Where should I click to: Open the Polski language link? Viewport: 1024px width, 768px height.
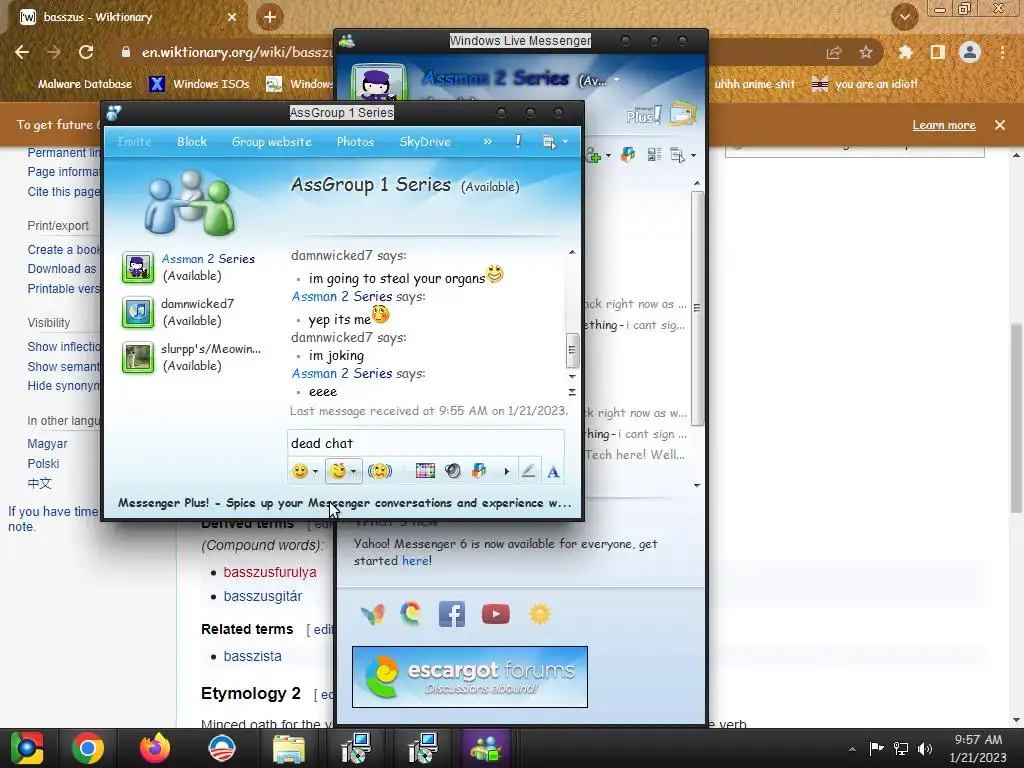[x=43, y=463]
